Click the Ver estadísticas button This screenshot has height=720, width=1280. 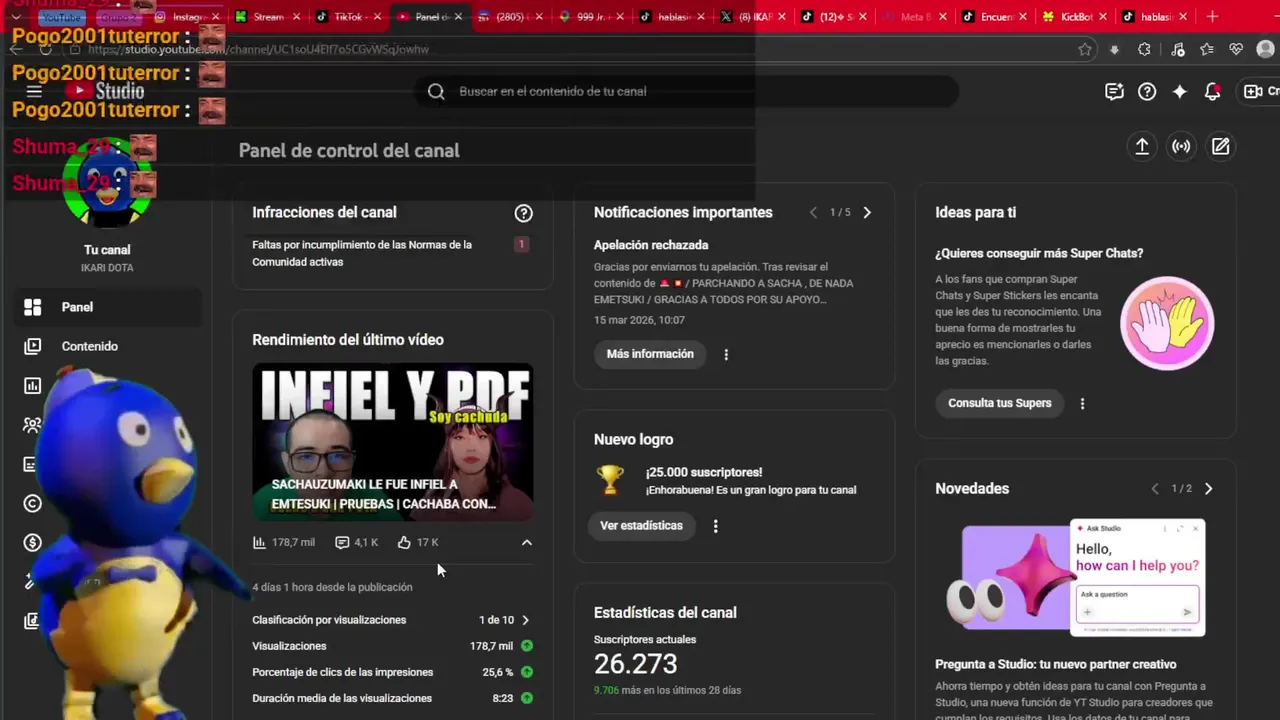pos(641,526)
